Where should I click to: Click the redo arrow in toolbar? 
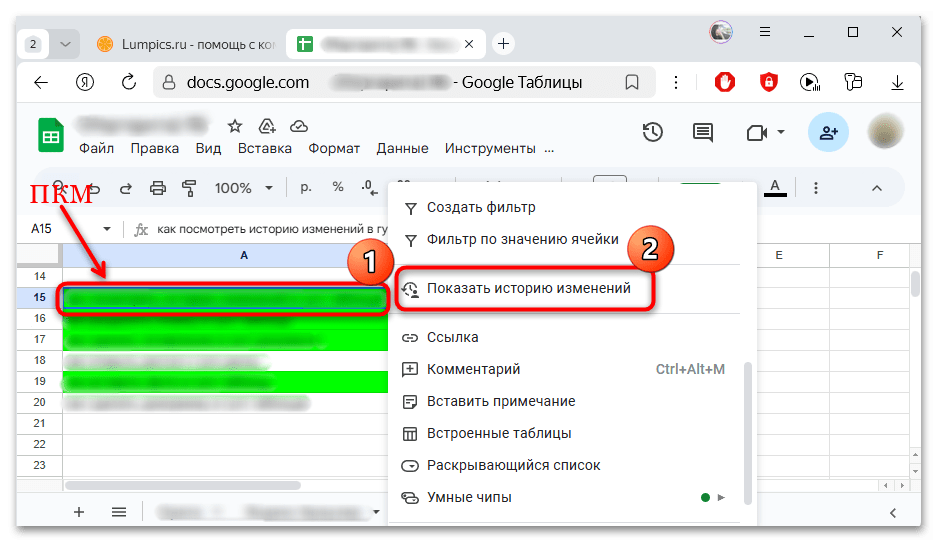126,188
